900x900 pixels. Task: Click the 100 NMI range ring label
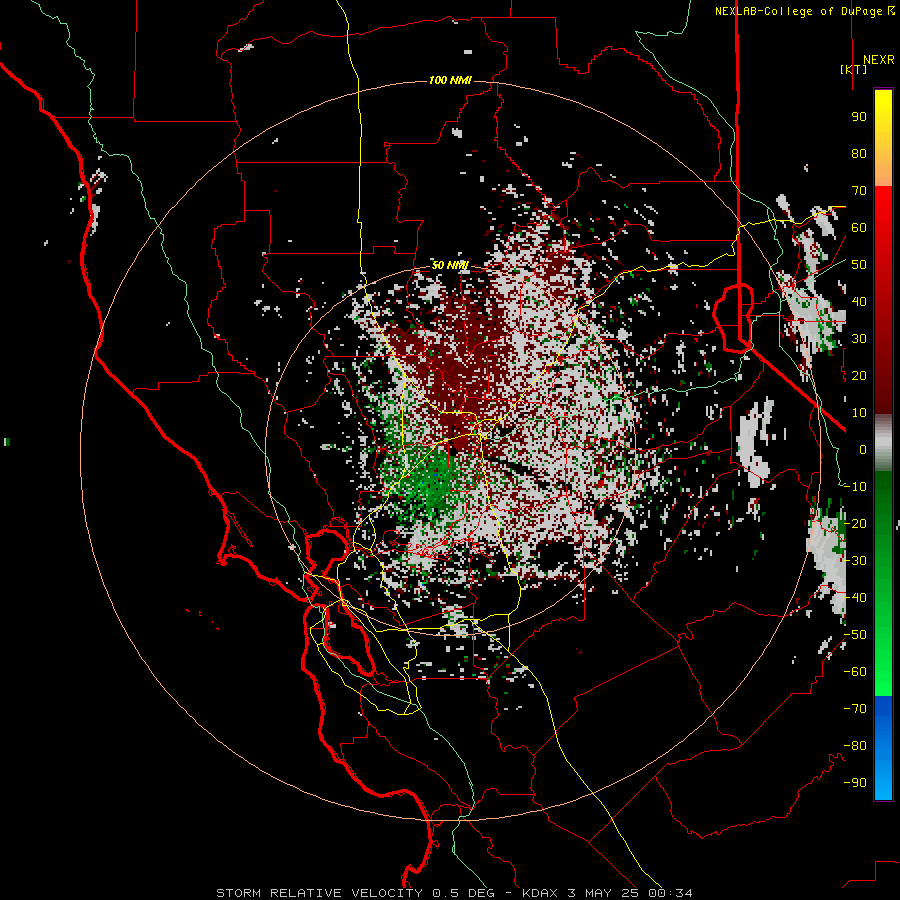tap(451, 80)
